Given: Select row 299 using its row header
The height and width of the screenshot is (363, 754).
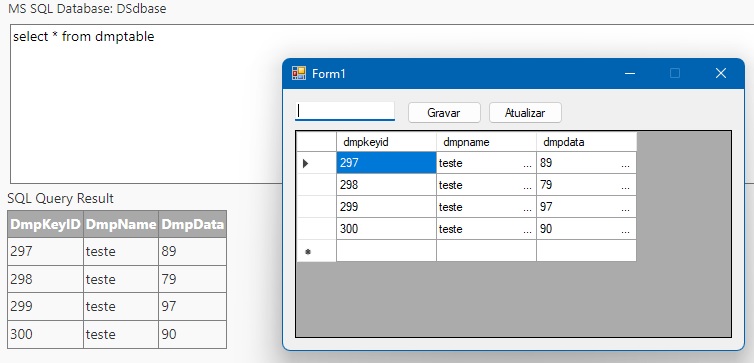Looking at the screenshot, I should point(316,207).
